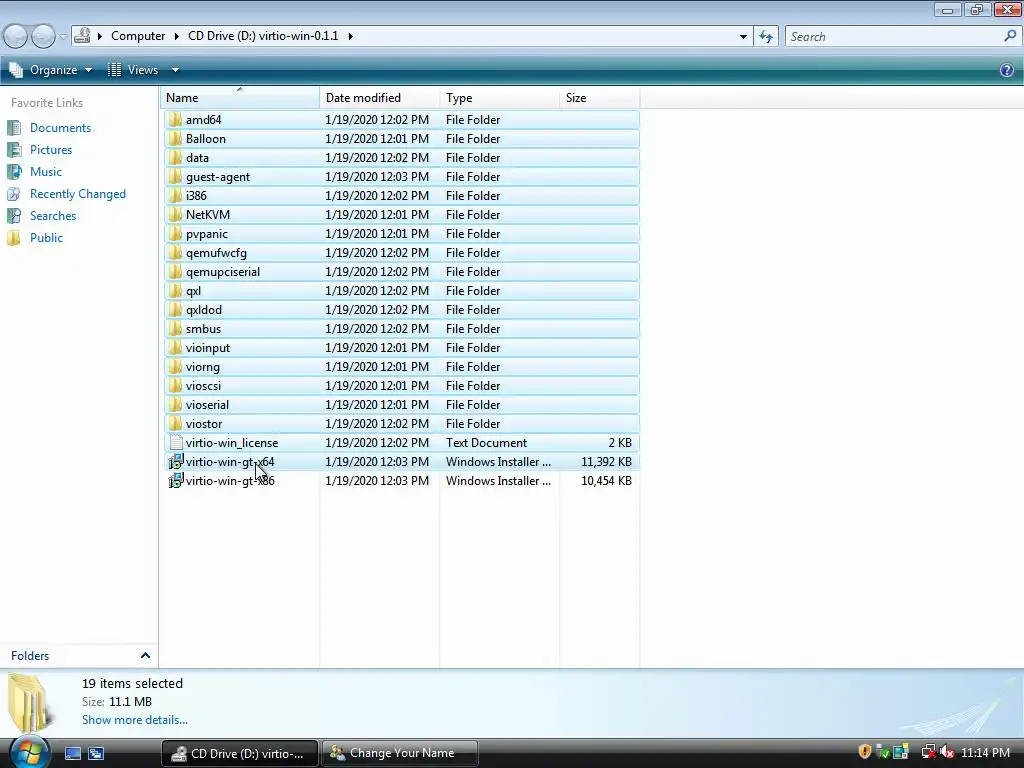Click the muted volume tray icon
This screenshot has width=1024, height=768.
pyautogui.click(x=947, y=752)
